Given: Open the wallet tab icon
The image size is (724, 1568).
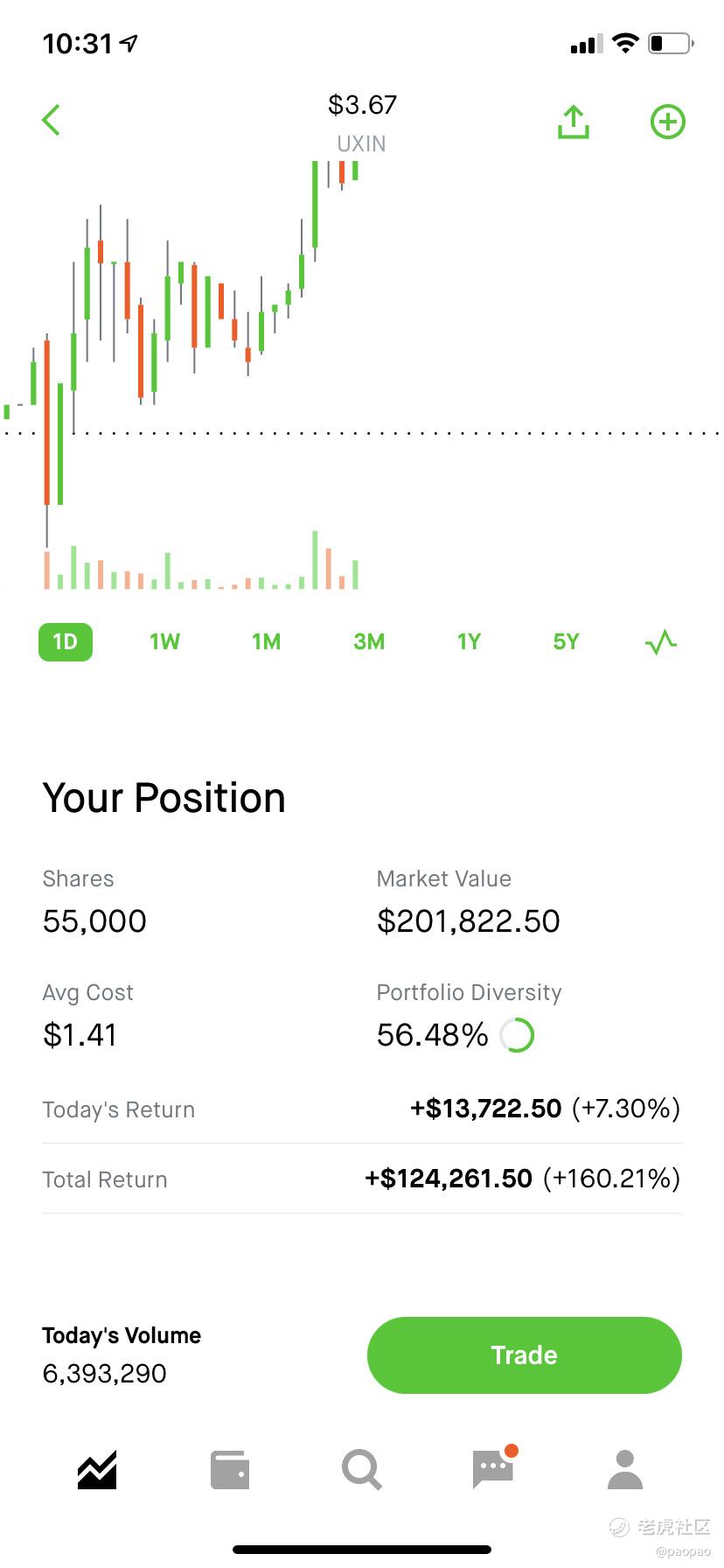Looking at the screenshot, I should click(x=230, y=1470).
